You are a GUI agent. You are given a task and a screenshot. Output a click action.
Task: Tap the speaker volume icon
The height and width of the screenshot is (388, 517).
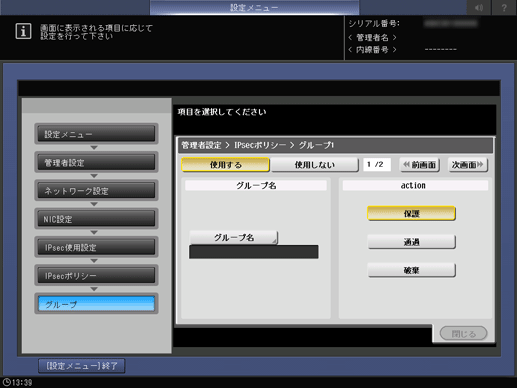pyautogui.click(x=479, y=7)
